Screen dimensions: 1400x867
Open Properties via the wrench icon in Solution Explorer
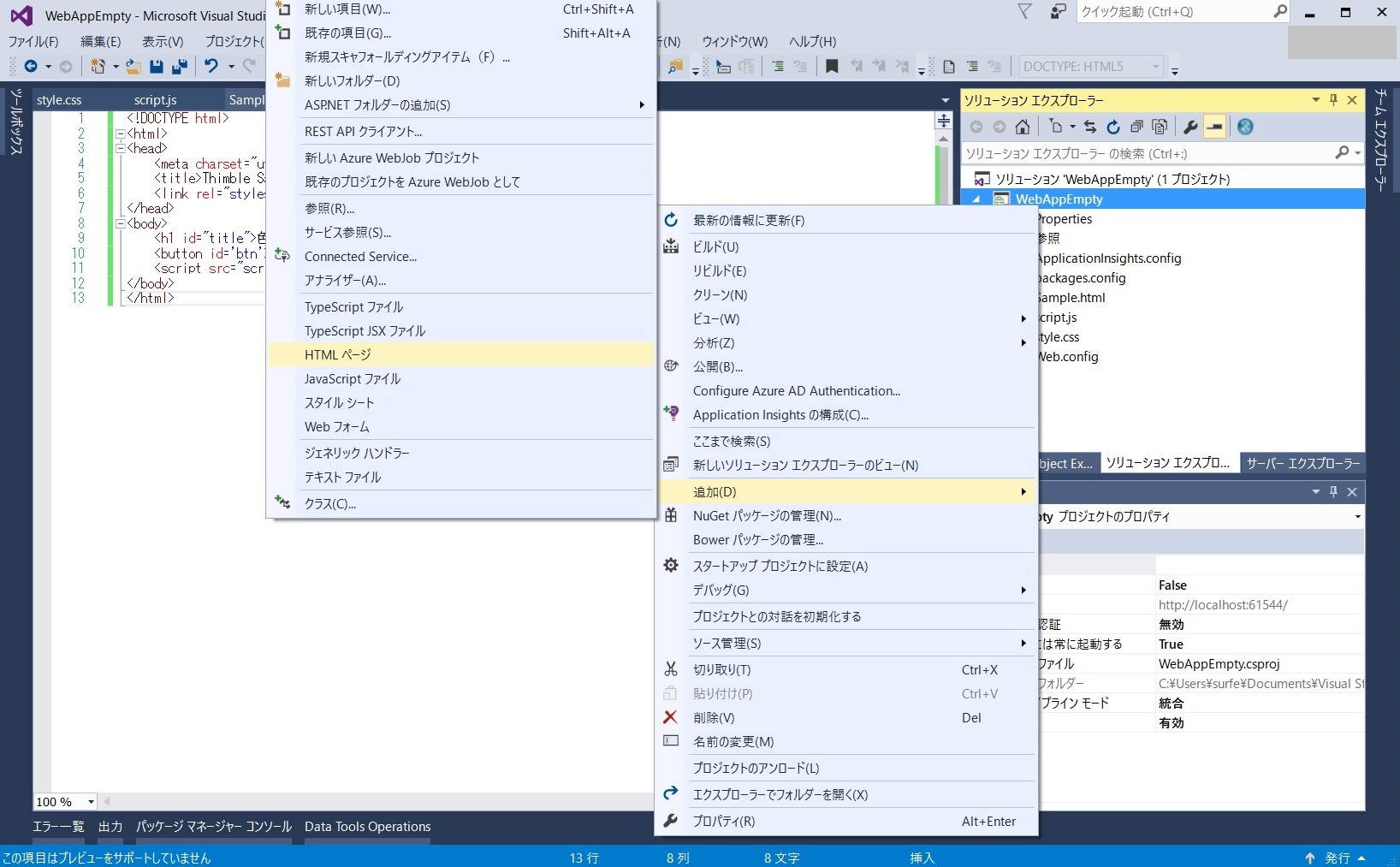coord(1190,127)
